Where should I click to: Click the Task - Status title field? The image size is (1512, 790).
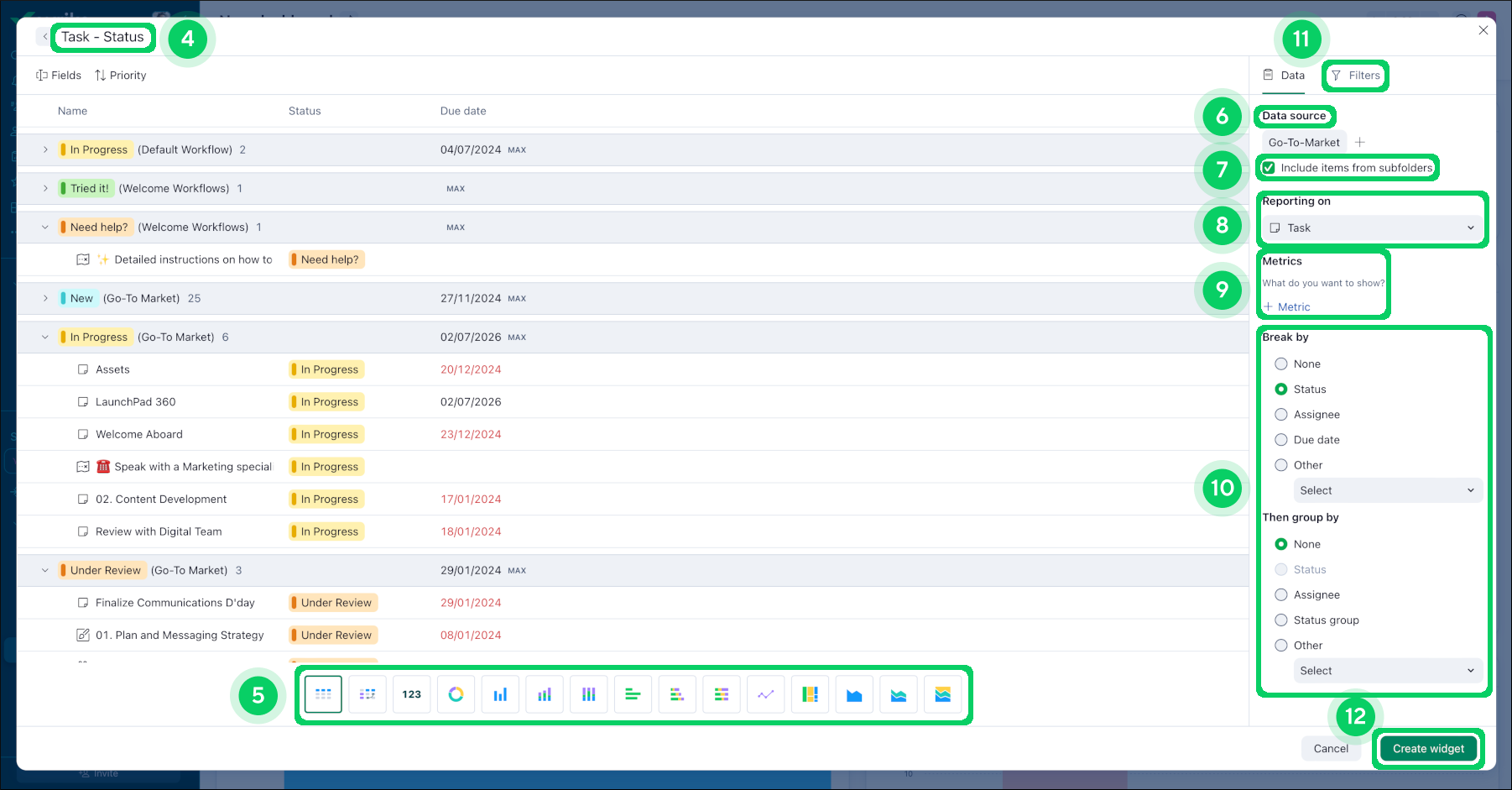tap(102, 37)
